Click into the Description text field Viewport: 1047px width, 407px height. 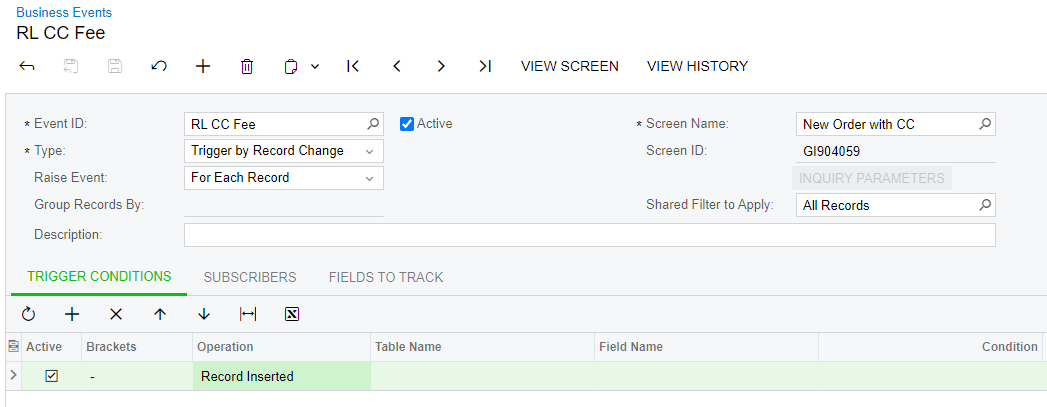point(589,235)
